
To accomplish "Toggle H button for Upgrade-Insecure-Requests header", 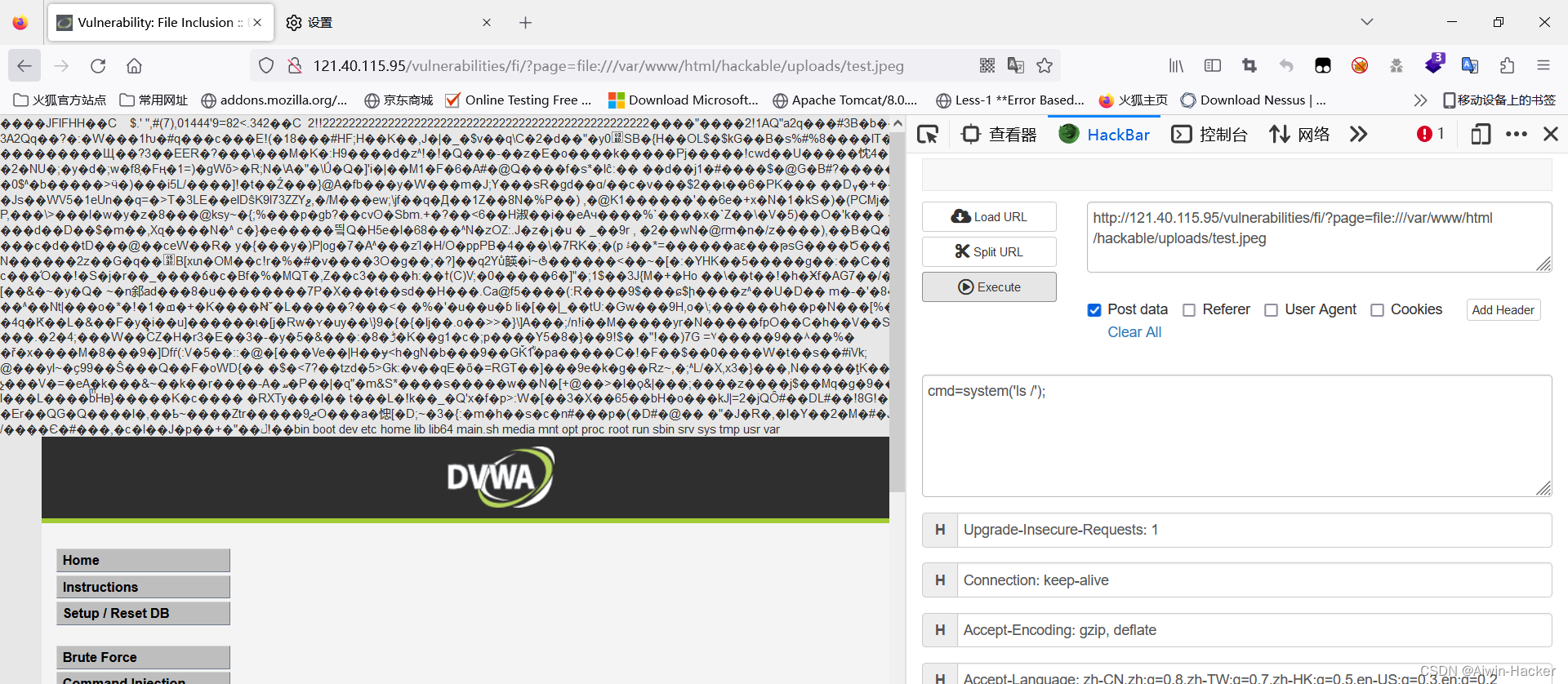I will pyautogui.click(x=940, y=530).
